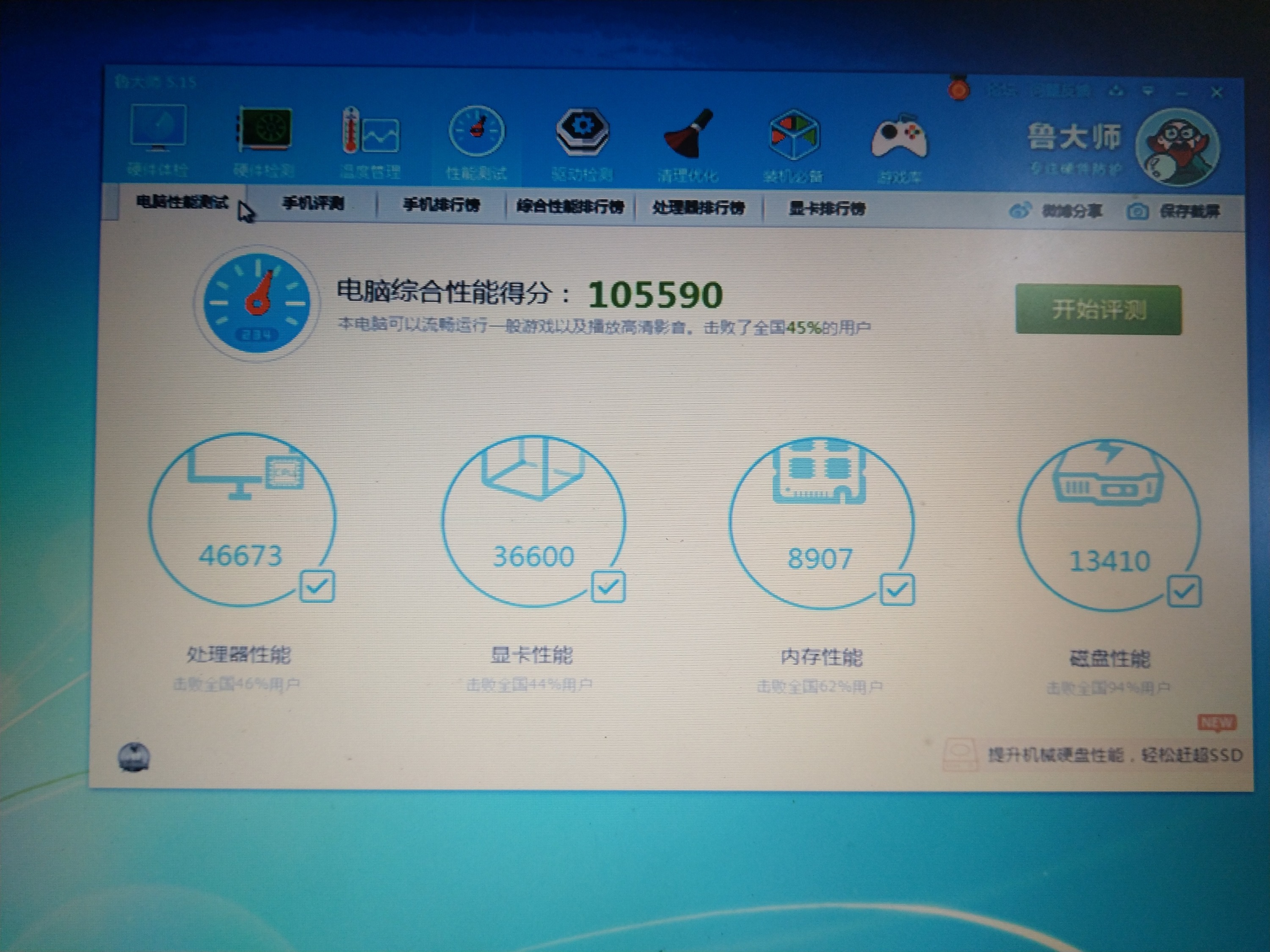Open the title bar dropdown menu arrow

1148,91
